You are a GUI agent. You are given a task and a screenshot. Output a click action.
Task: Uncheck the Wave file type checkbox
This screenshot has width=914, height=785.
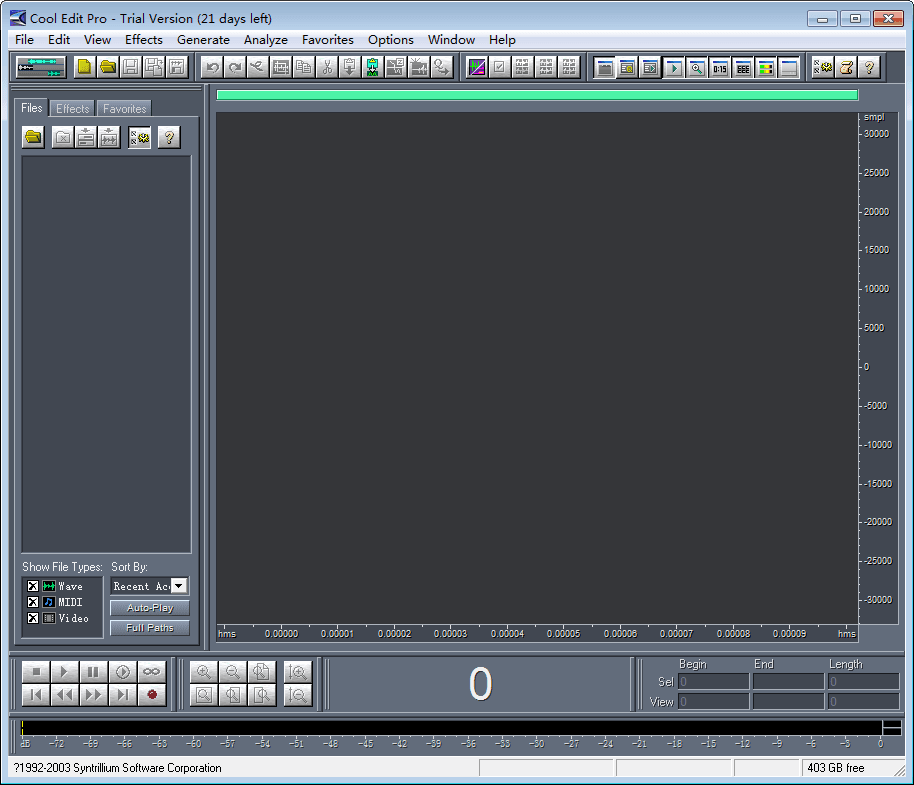tap(33, 586)
